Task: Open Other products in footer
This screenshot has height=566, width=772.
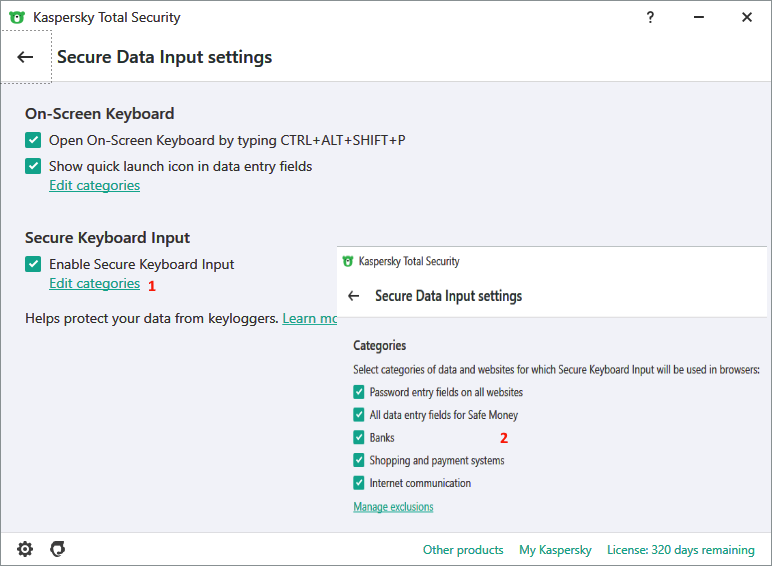Action: click(x=463, y=550)
